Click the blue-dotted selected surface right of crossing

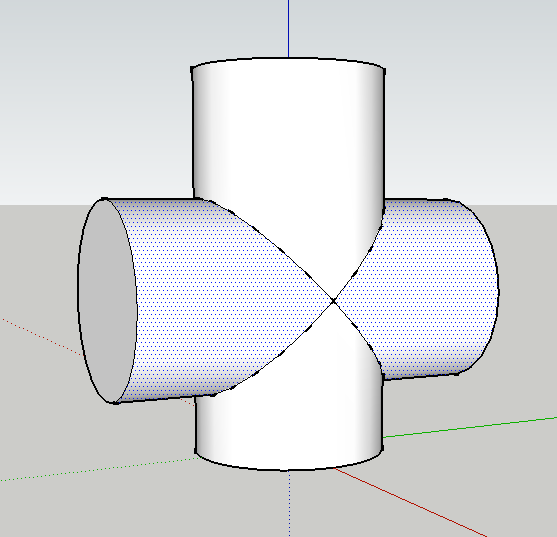tap(426, 288)
